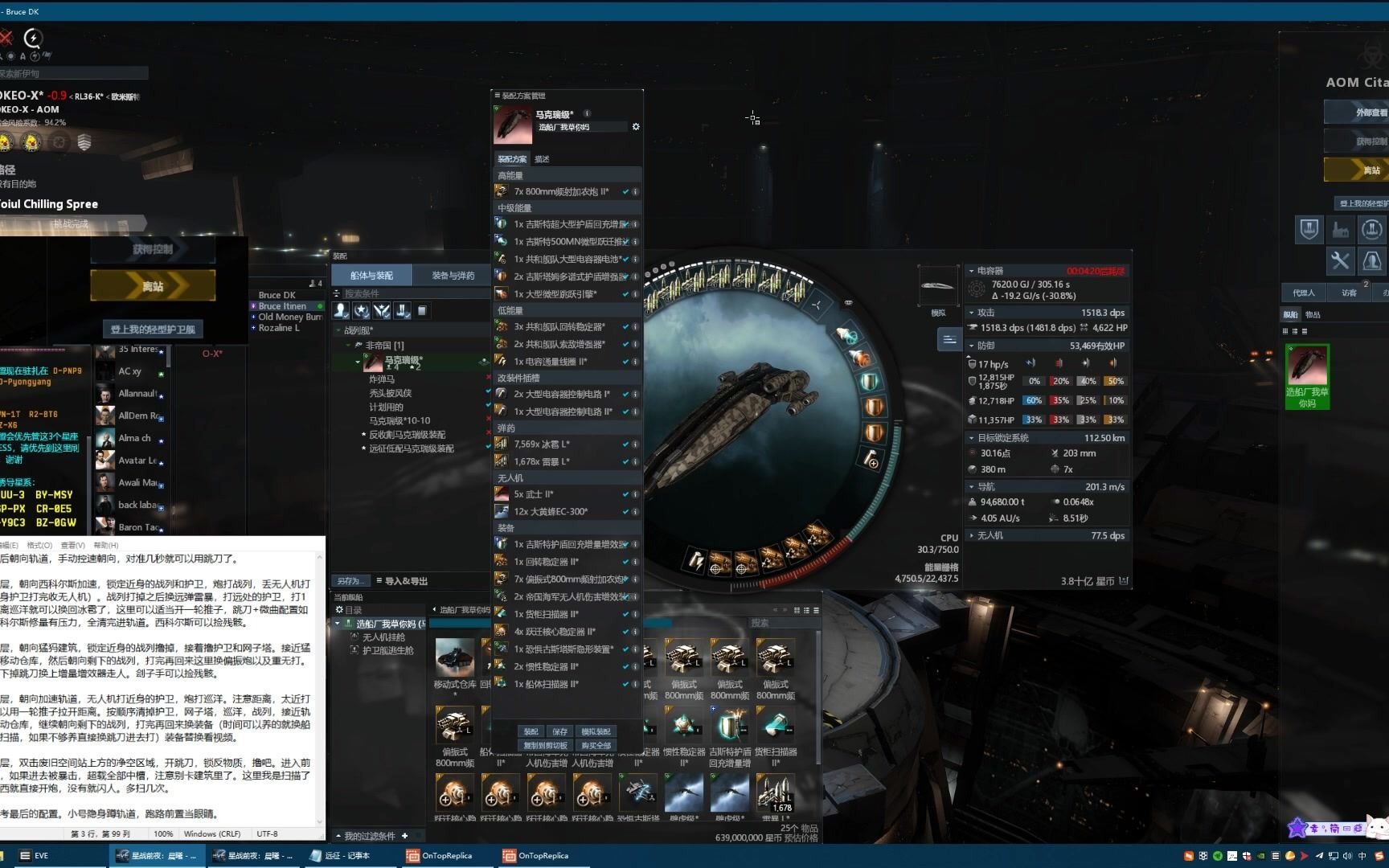Expand the 无人机 stats section
Viewport: 1389px width, 868px height.
pyautogui.click(x=971, y=535)
